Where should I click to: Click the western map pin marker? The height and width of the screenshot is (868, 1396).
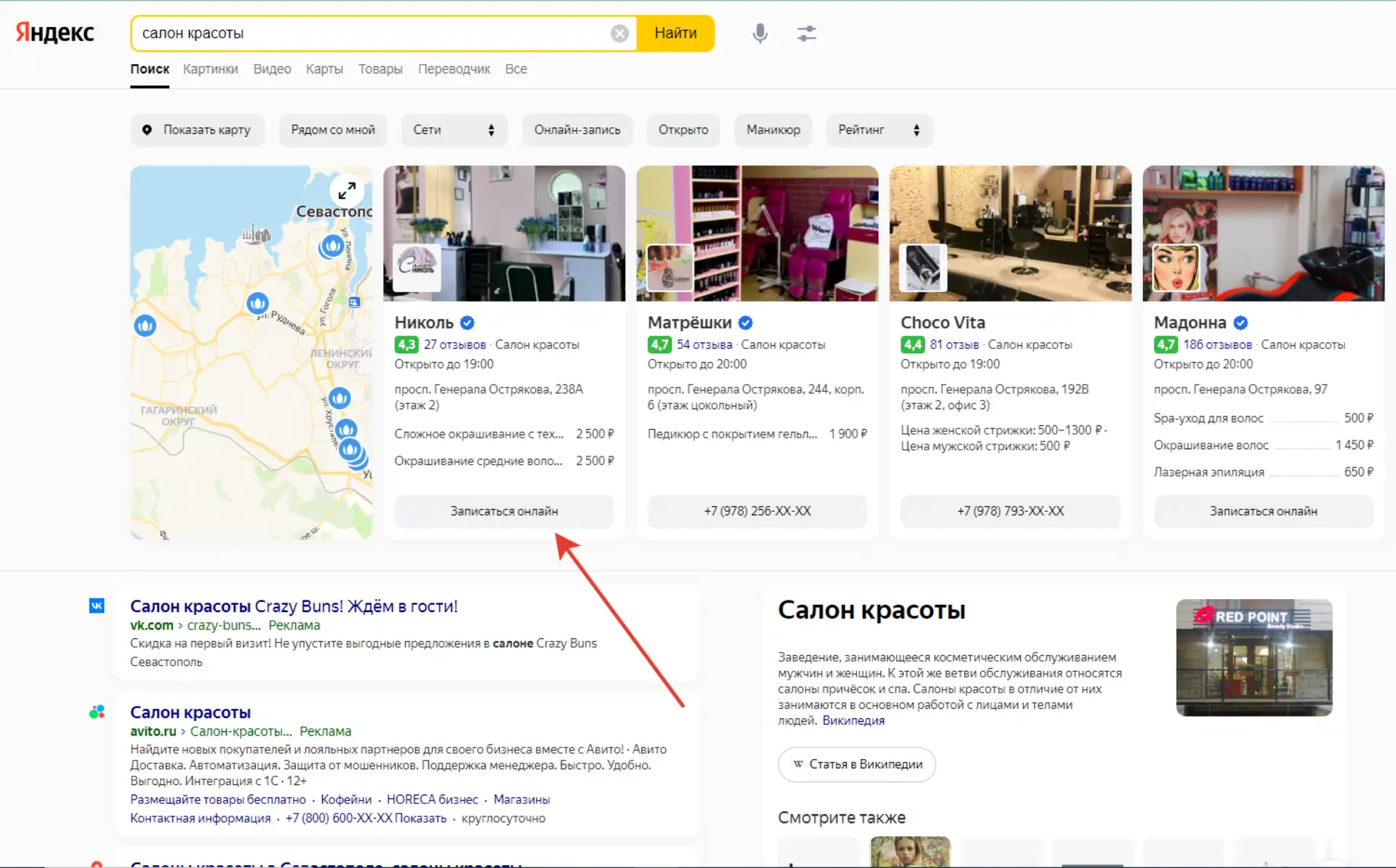click(x=145, y=325)
